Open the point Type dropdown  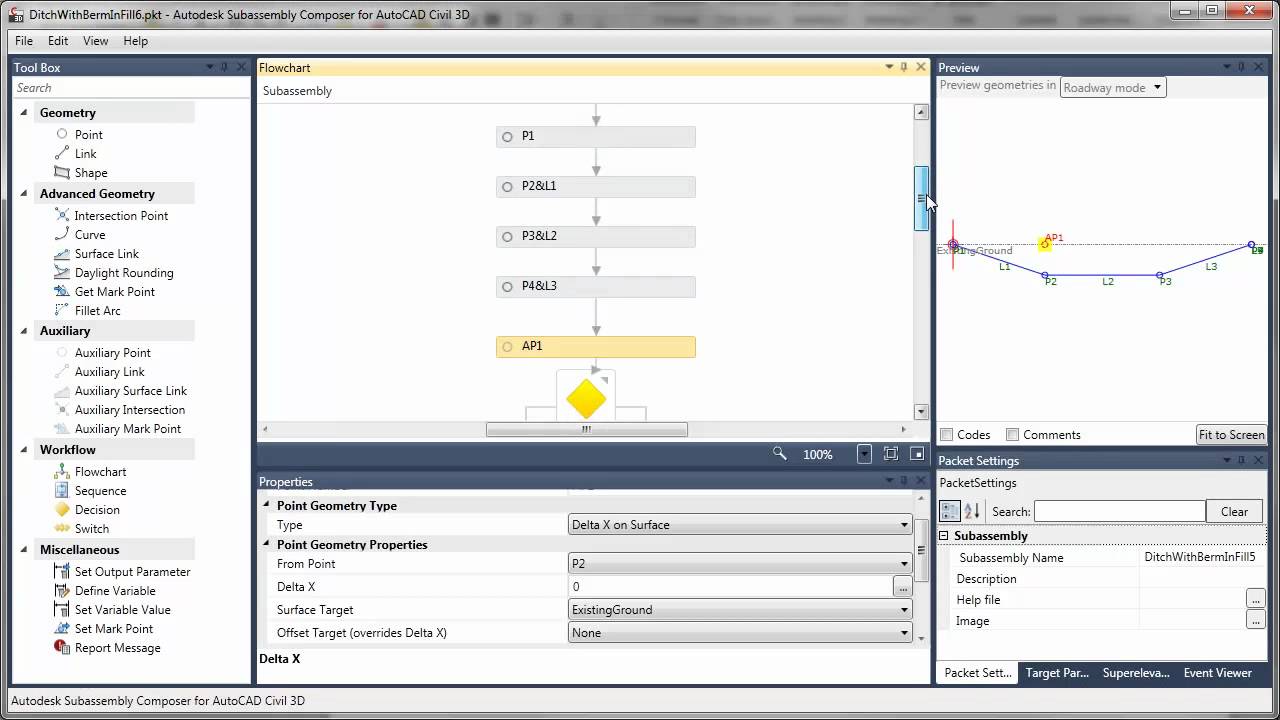[x=740, y=525]
